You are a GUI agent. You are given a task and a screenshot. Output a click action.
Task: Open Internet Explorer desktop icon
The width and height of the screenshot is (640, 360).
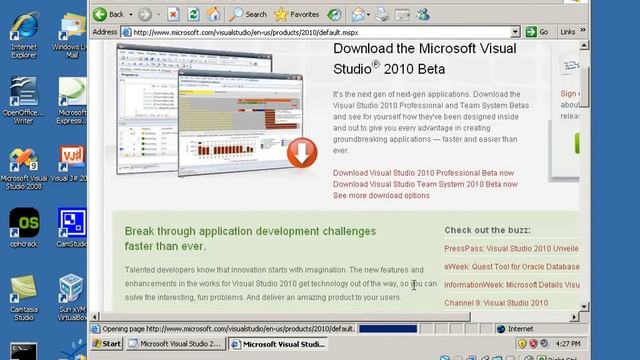[24, 35]
